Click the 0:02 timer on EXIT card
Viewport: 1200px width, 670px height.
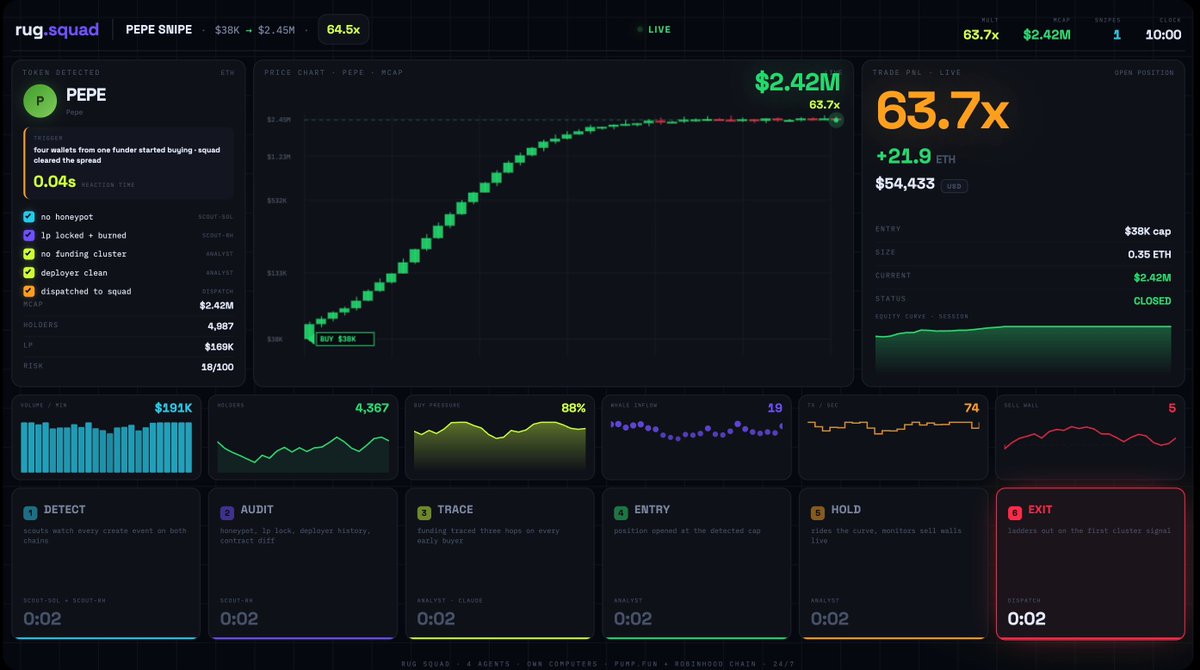pyautogui.click(x=1027, y=619)
